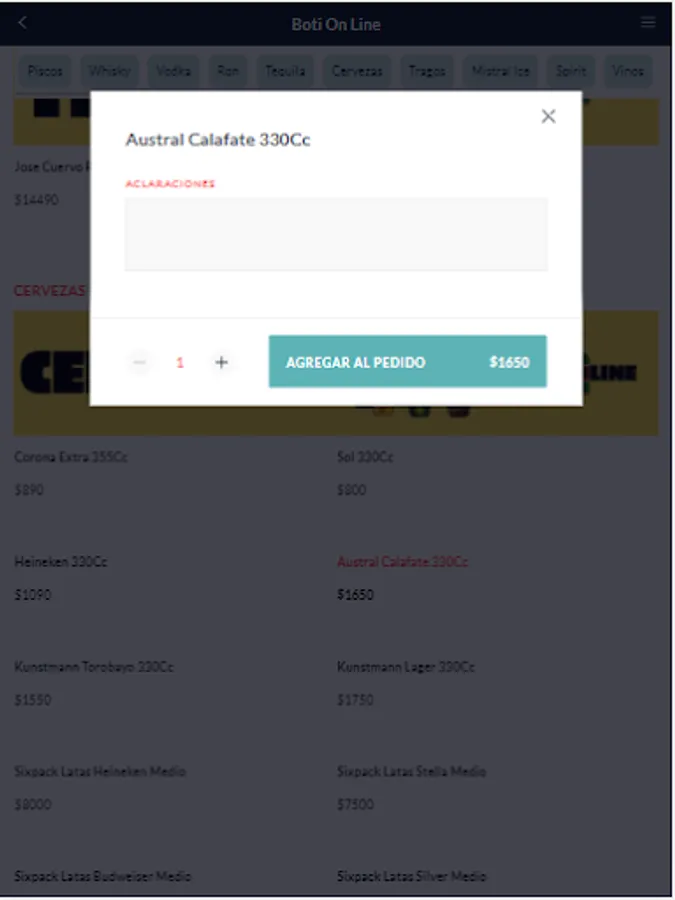The width and height of the screenshot is (675, 900).
Task: Click the Aclaraciones text area
Action: click(335, 234)
